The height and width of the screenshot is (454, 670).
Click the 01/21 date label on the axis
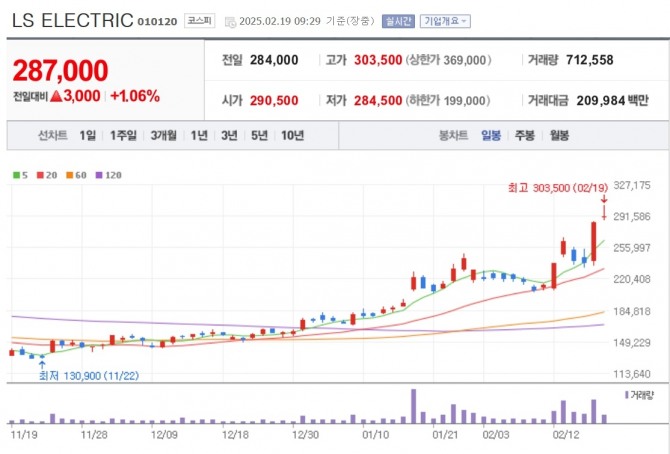pos(445,435)
